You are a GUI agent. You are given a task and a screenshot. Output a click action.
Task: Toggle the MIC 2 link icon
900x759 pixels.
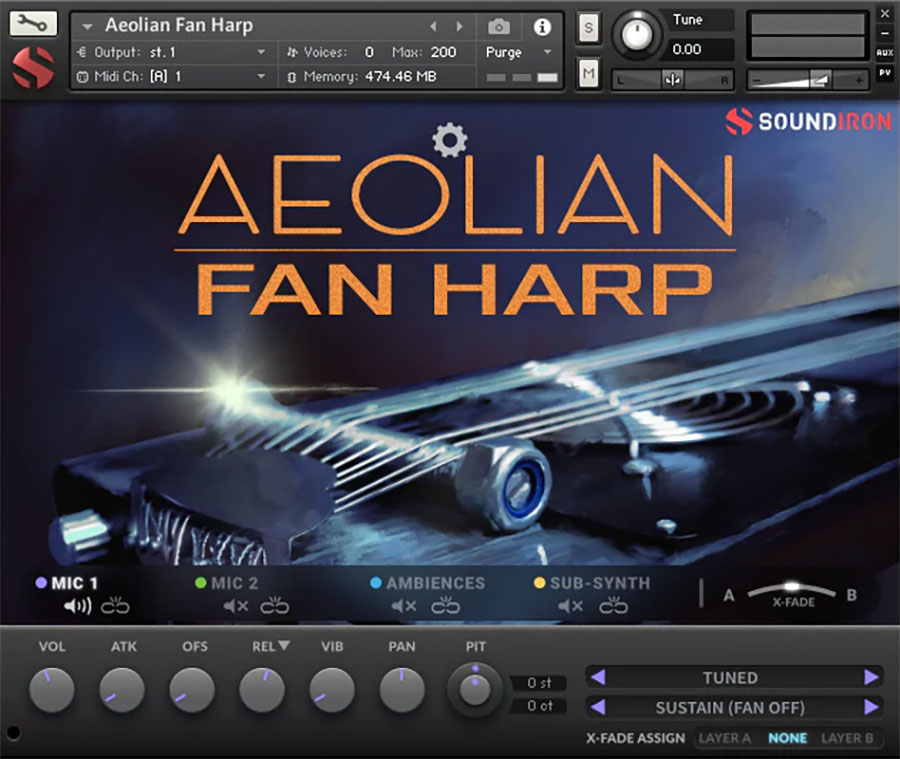click(274, 606)
